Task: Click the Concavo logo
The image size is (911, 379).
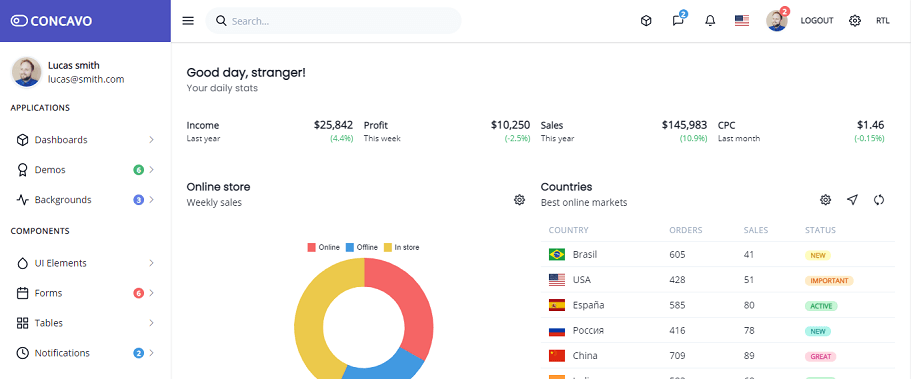Action: pyautogui.click(x=51, y=21)
